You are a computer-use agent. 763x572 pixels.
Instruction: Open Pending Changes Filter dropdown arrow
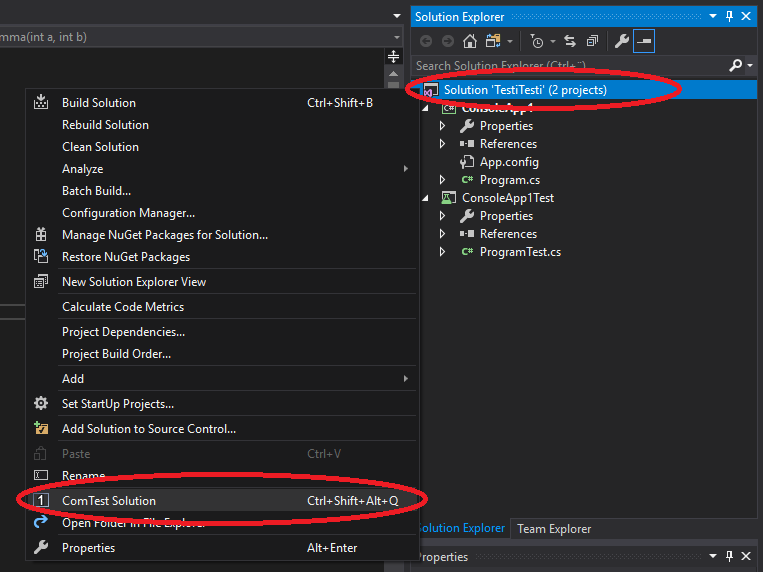553,42
